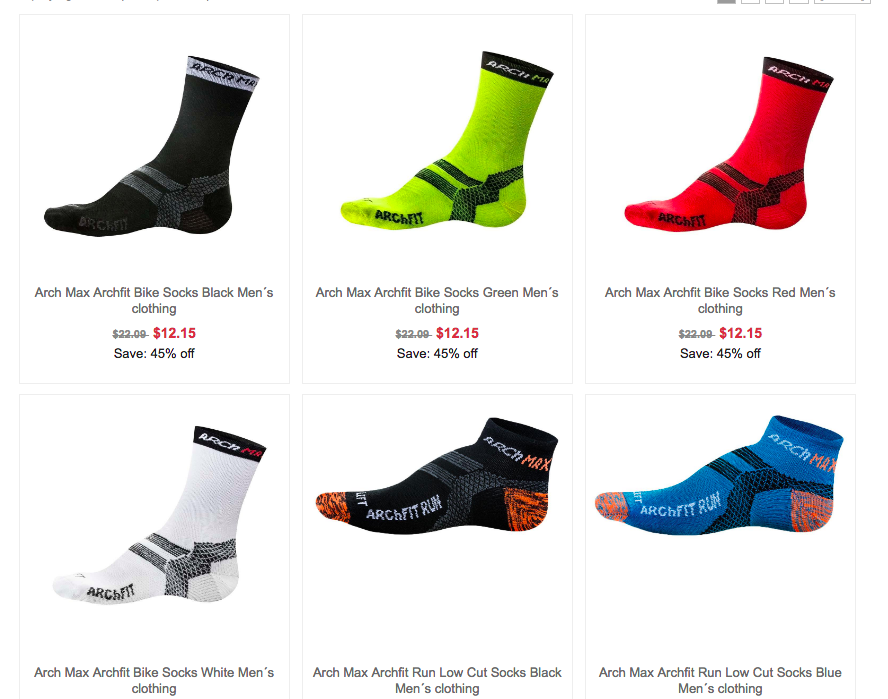The height and width of the screenshot is (699, 888).
Task: Click the Archfit Bike Socks Green title link
Action: click(437, 300)
